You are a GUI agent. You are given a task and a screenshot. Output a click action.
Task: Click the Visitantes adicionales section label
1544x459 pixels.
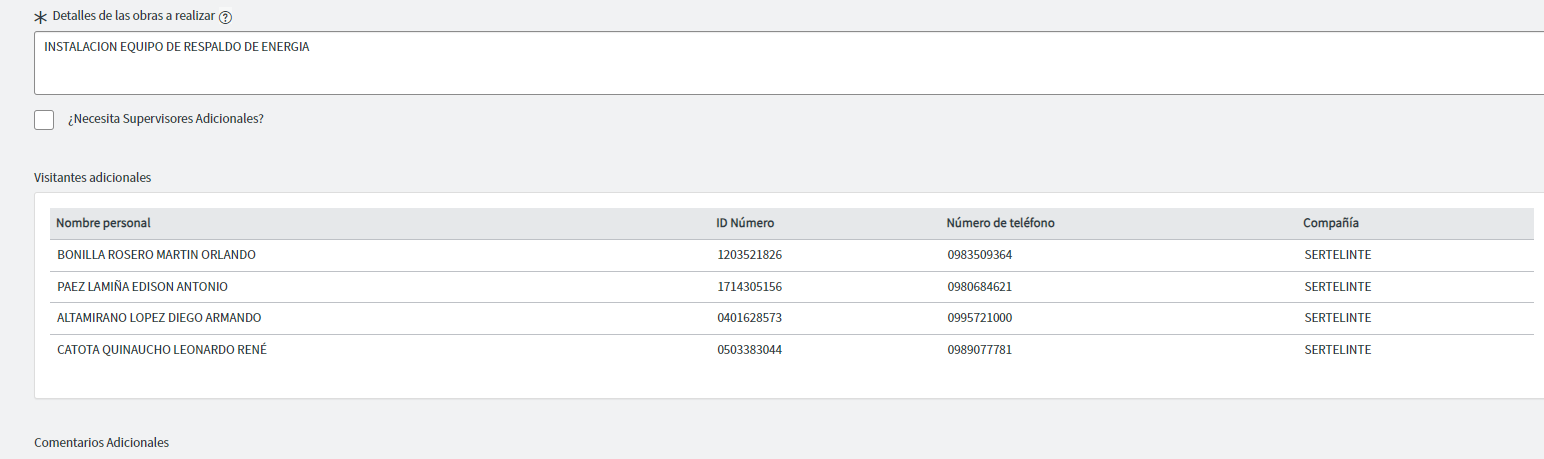(x=92, y=177)
